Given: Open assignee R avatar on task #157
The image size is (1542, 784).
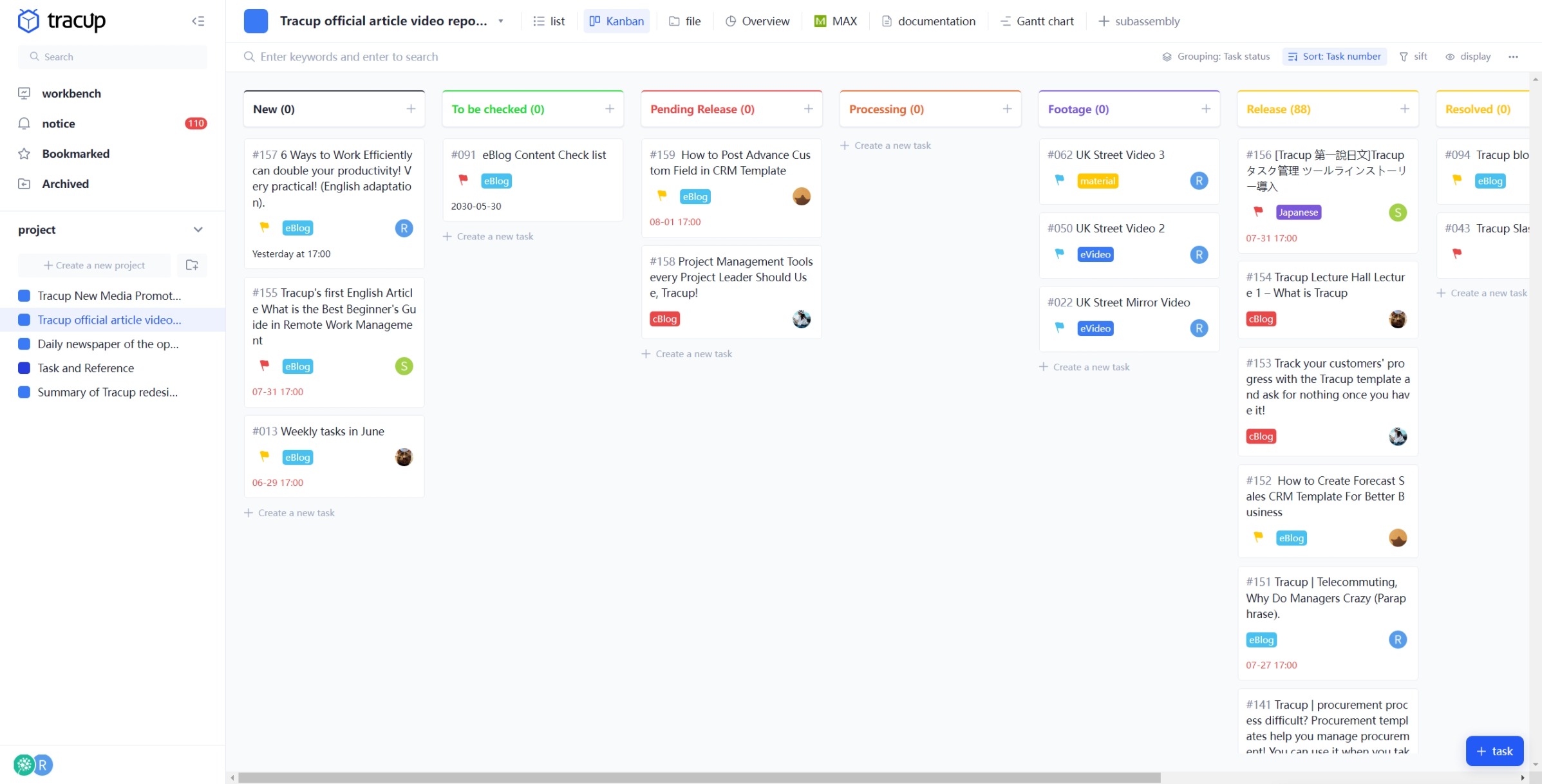Looking at the screenshot, I should (x=404, y=228).
